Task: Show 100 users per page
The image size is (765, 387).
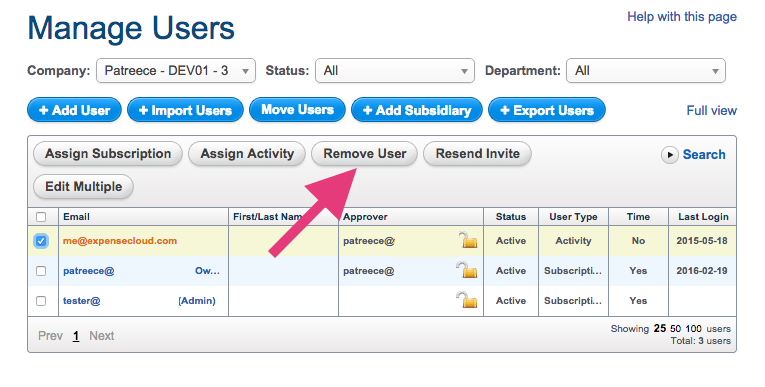Action: click(693, 328)
